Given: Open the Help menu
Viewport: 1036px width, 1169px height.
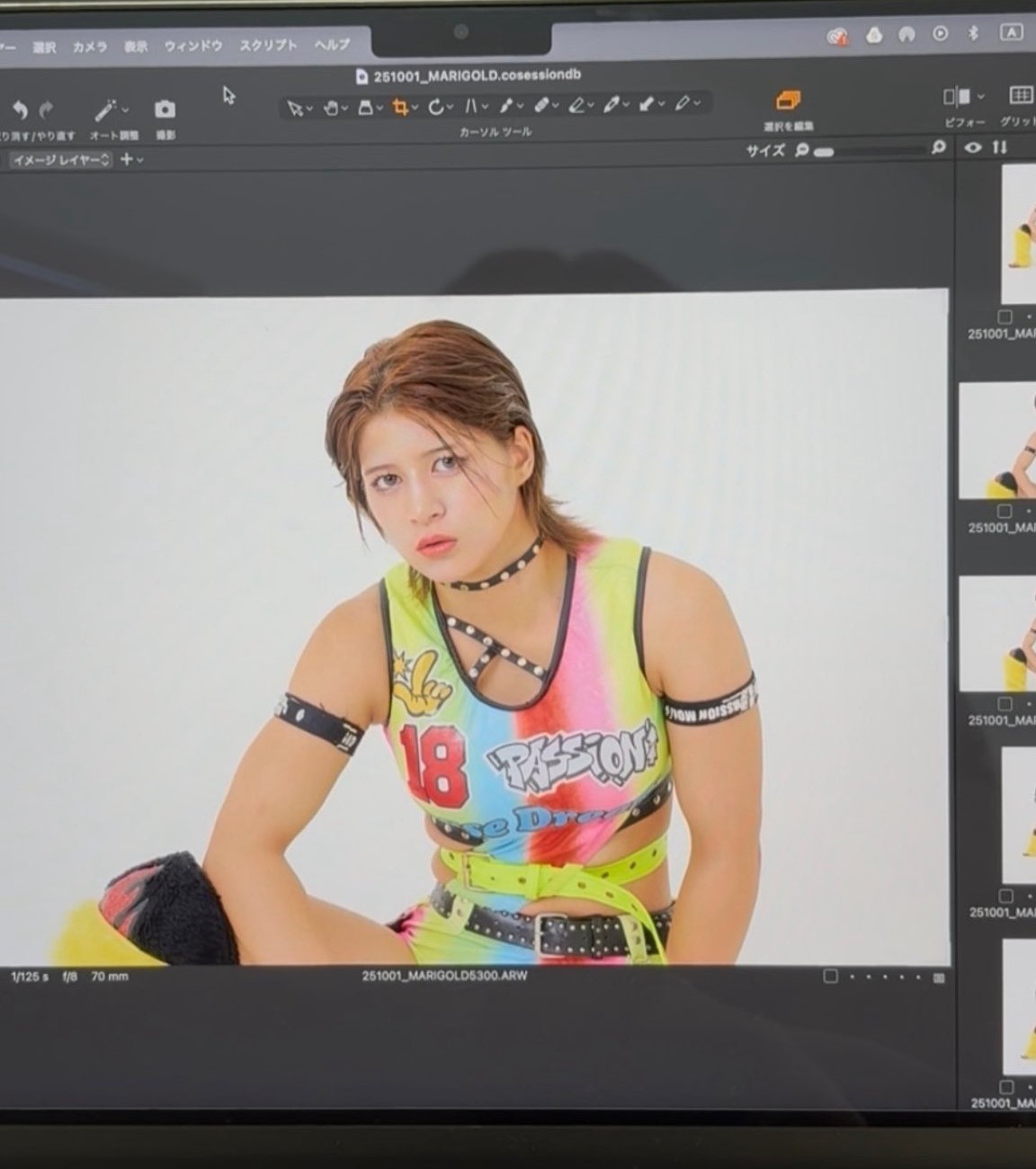Looking at the screenshot, I should tap(332, 44).
